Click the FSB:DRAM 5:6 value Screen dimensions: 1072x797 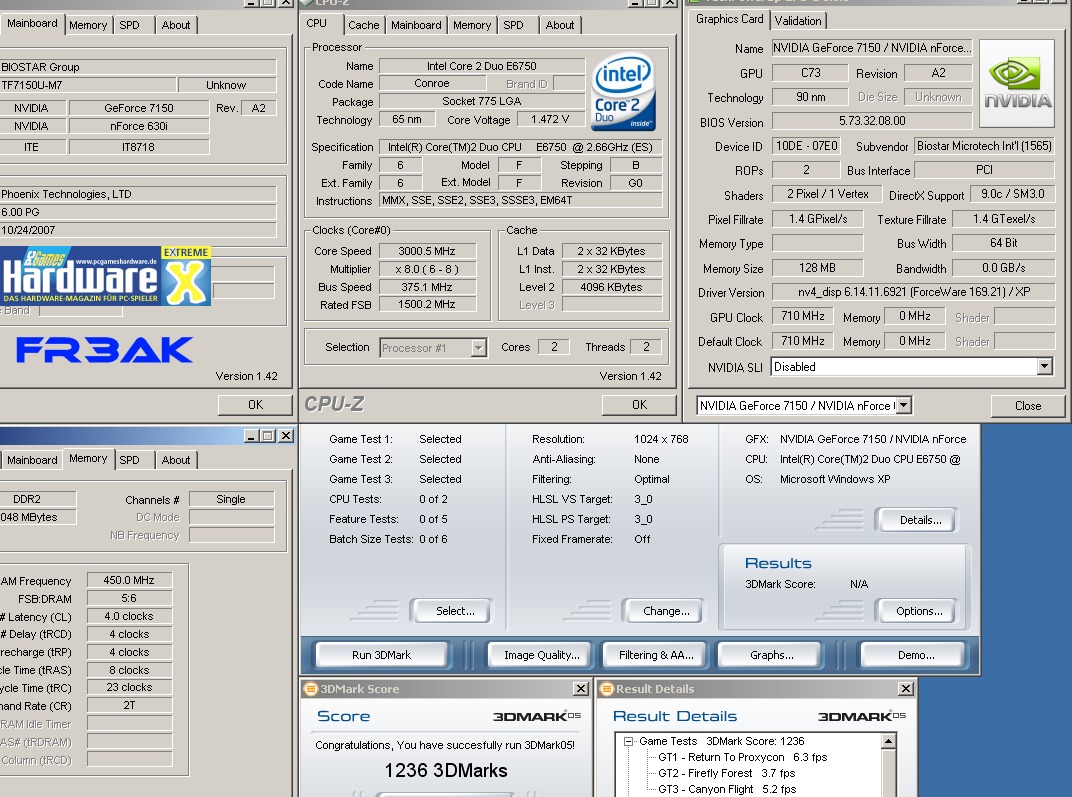click(x=129, y=598)
